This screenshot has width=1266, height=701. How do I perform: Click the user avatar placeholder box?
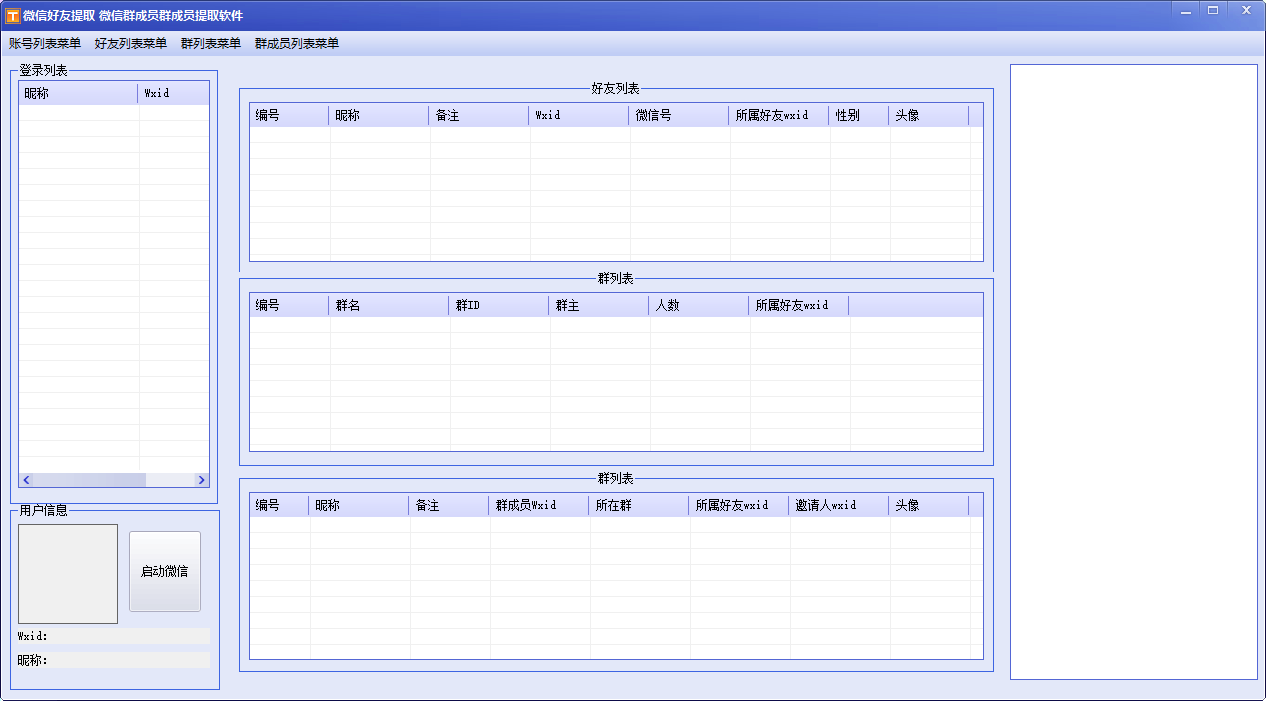coord(68,574)
